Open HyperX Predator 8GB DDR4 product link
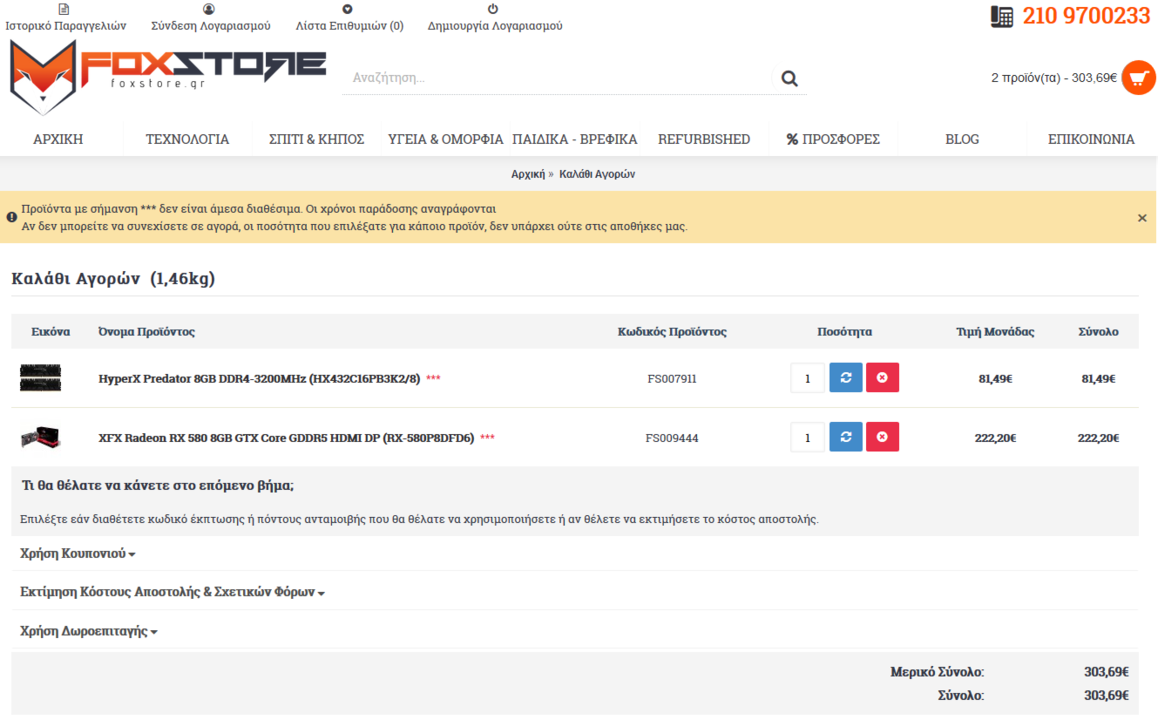This screenshot has width=1158, height=720. click(259, 378)
